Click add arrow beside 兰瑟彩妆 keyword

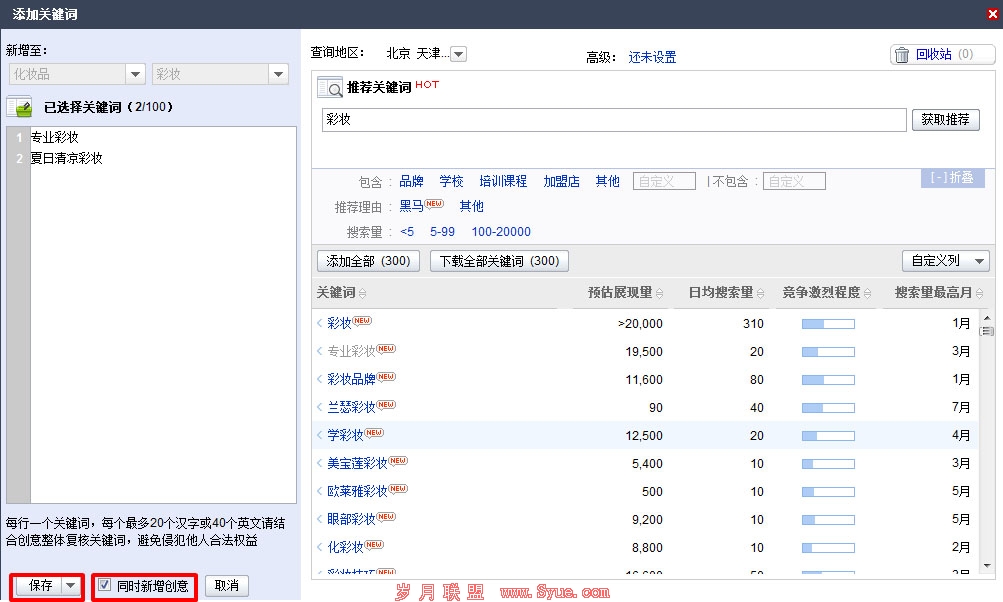[320, 408]
